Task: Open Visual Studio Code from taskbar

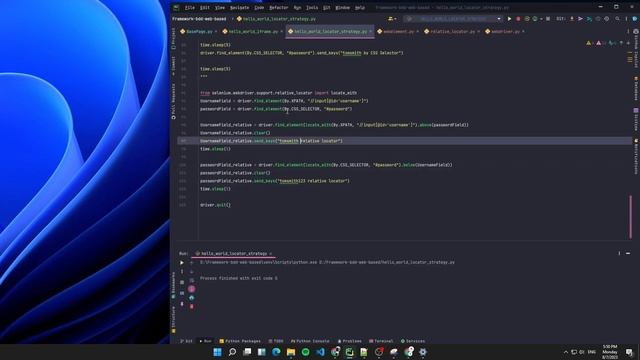Action: (320, 352)
